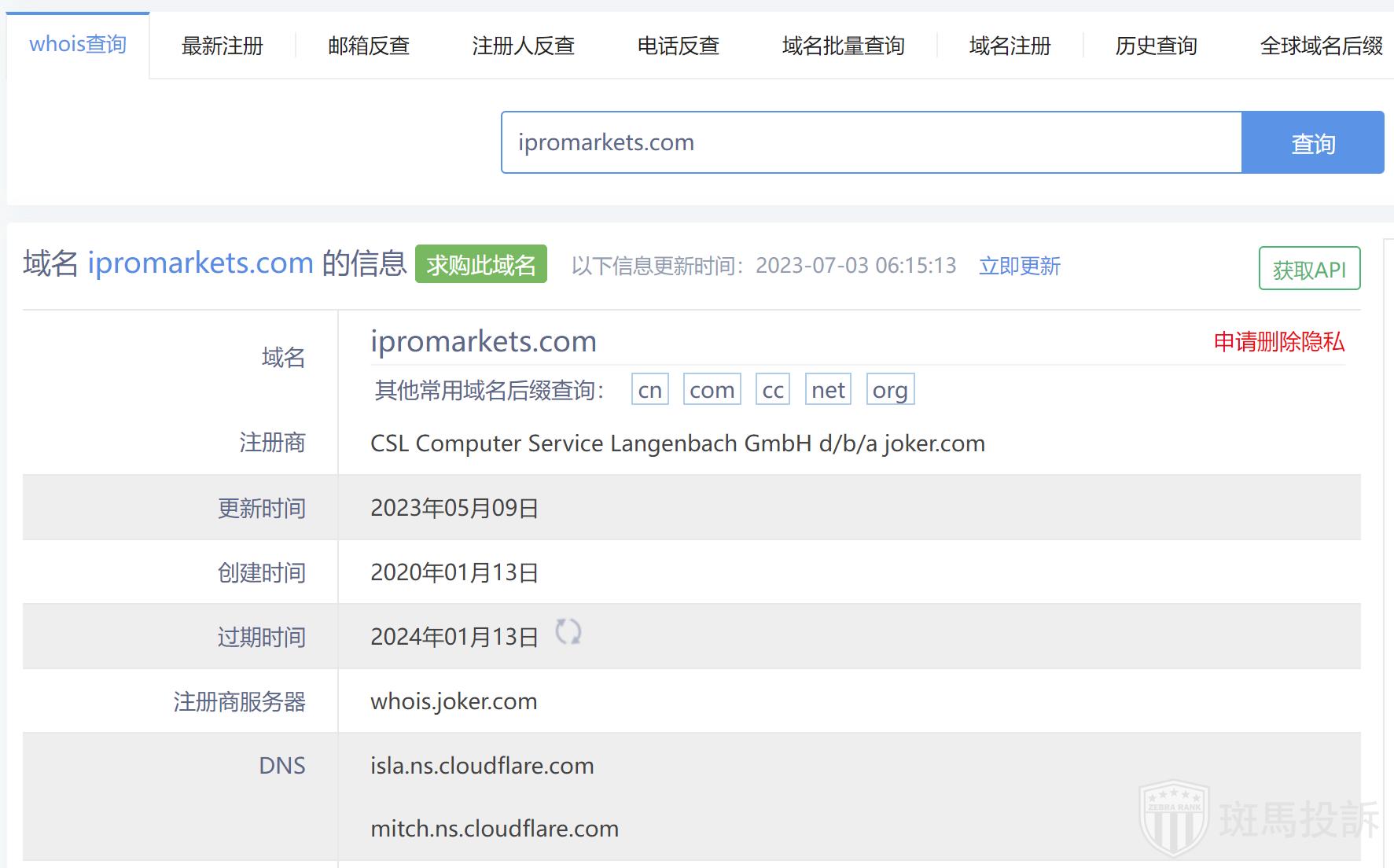Image resolution: width=1394 pixels, height=868 pixels.
Task: Select the isla.ns.cloudflare.com DNS entry
Action: 482,766
